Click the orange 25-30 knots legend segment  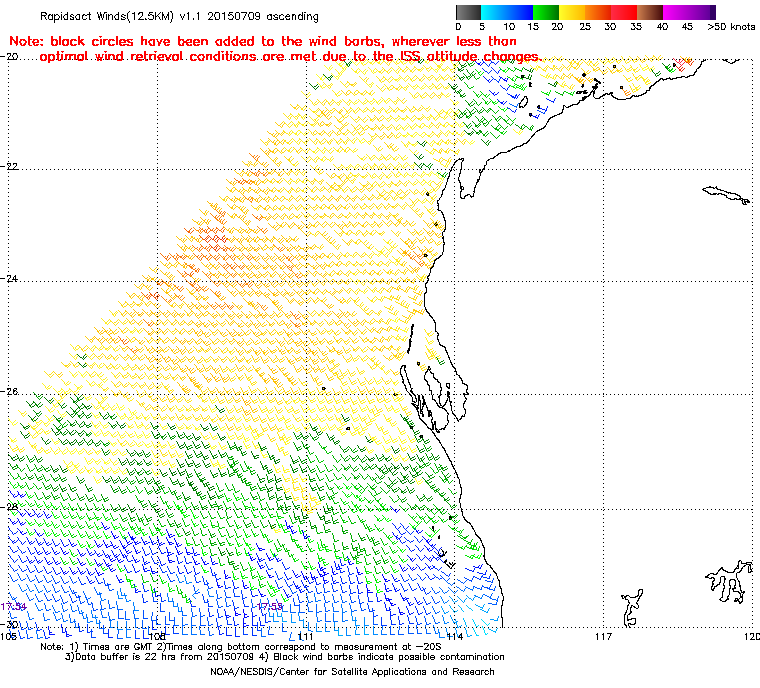(x=598, y=12)
